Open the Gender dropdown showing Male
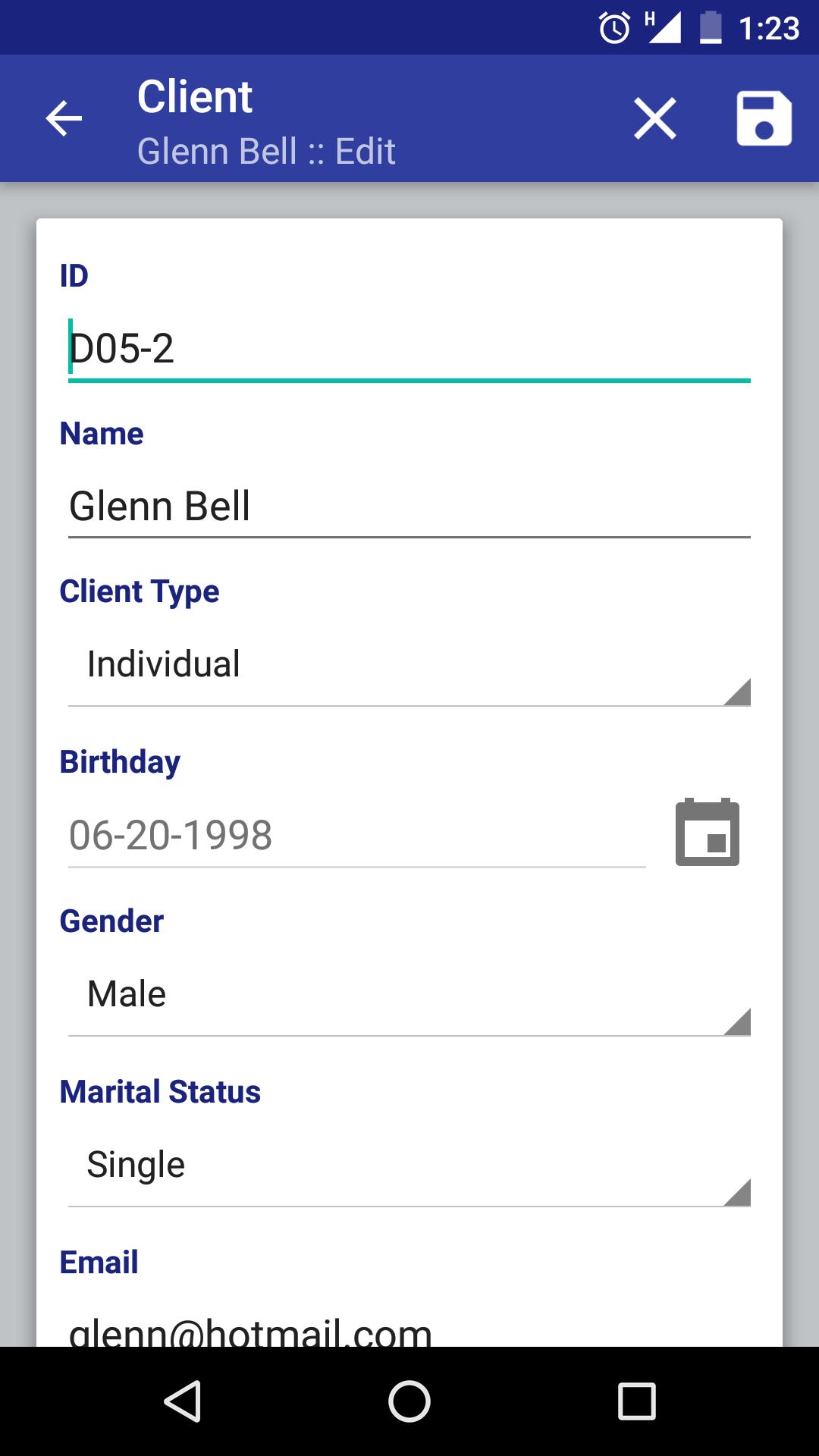The image size is (819, 1456). coord(409,995)
